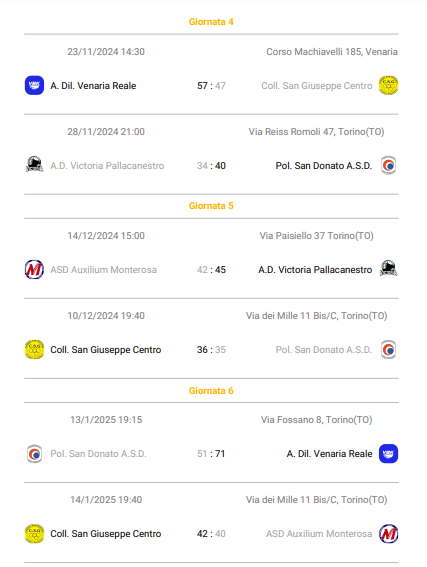Click Victoria Pallacanestro logo in the 14/12/2024 match
The width and height of the screenshot is (427, 567).
click(388, 269)
